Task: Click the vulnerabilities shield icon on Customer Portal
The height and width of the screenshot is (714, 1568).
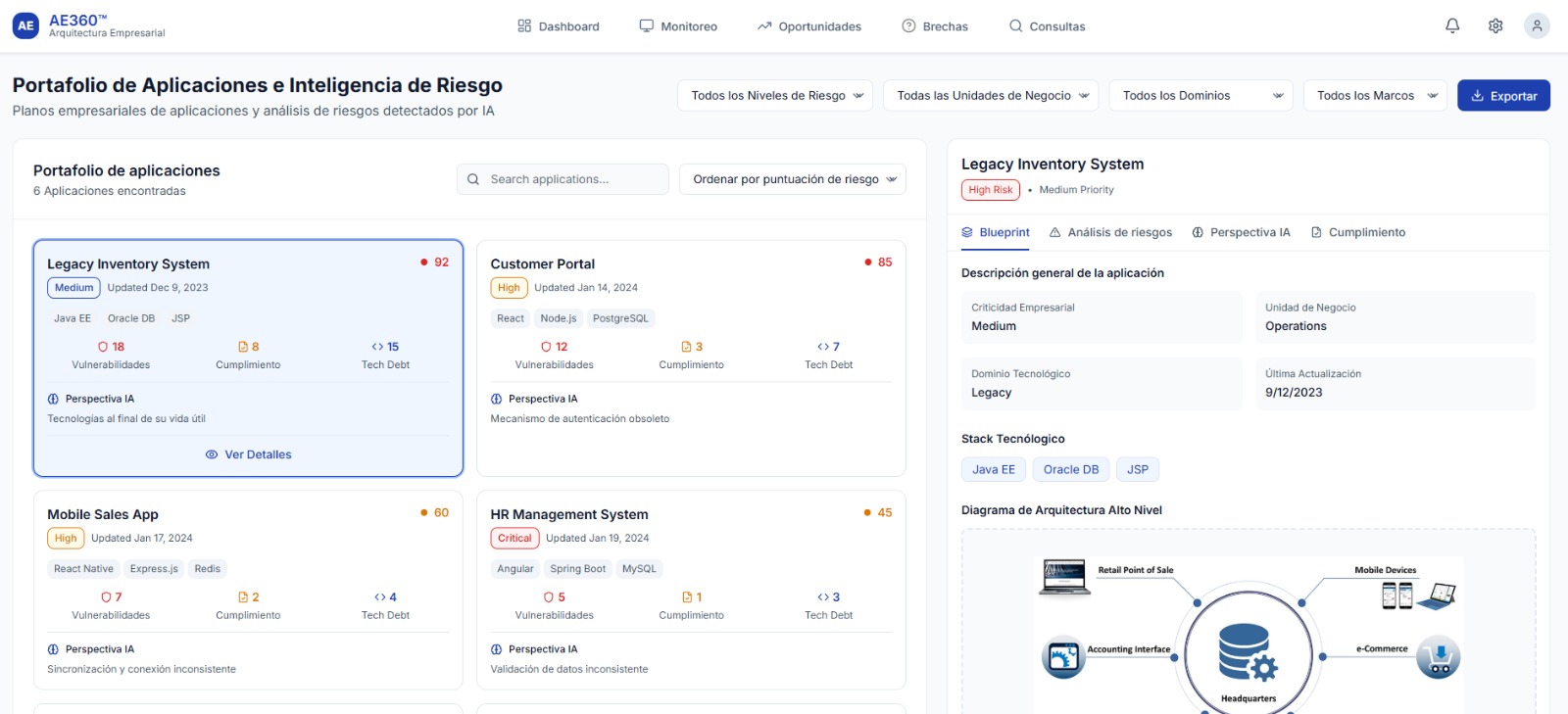Action: [546, 347]
